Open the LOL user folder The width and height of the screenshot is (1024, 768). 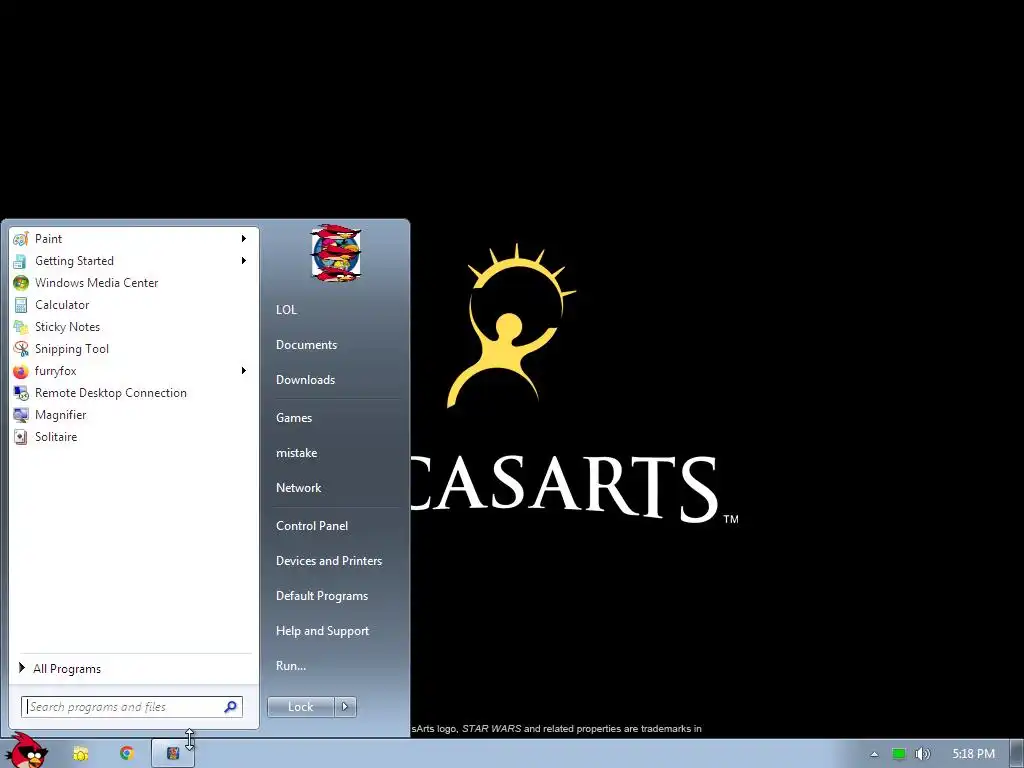tap(287, 310)
